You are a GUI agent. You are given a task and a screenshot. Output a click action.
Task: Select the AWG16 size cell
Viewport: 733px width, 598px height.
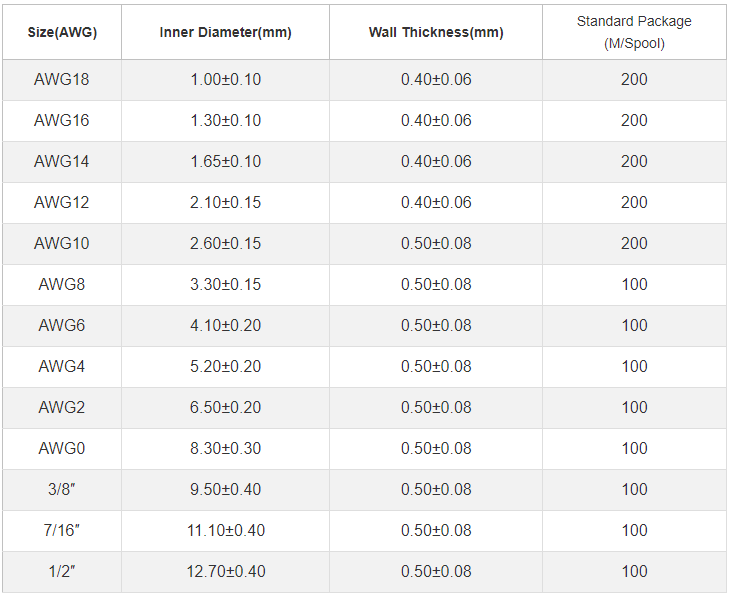tap(62, 121)
